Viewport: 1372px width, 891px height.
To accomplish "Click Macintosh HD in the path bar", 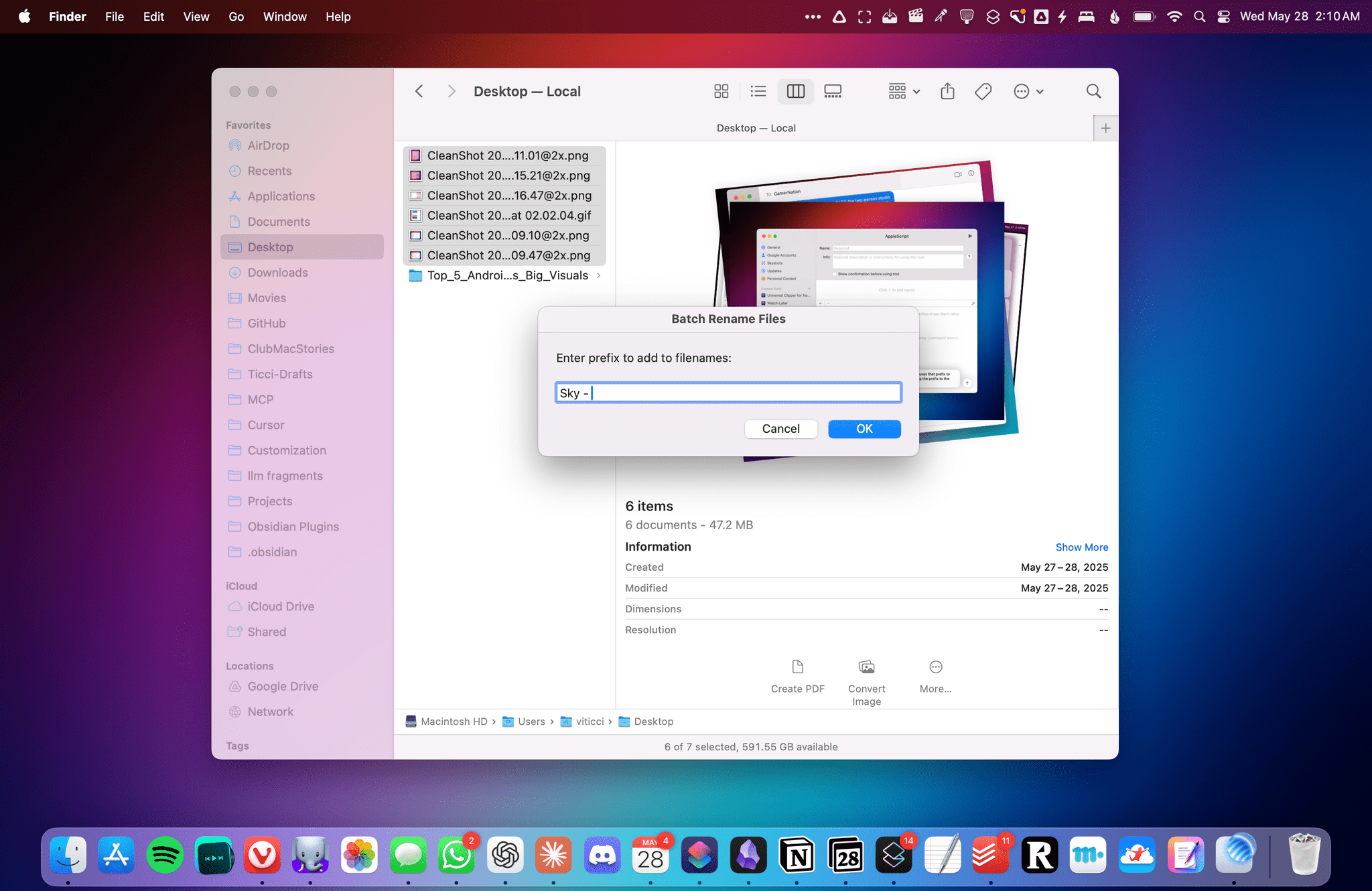I will coord(446,722).
